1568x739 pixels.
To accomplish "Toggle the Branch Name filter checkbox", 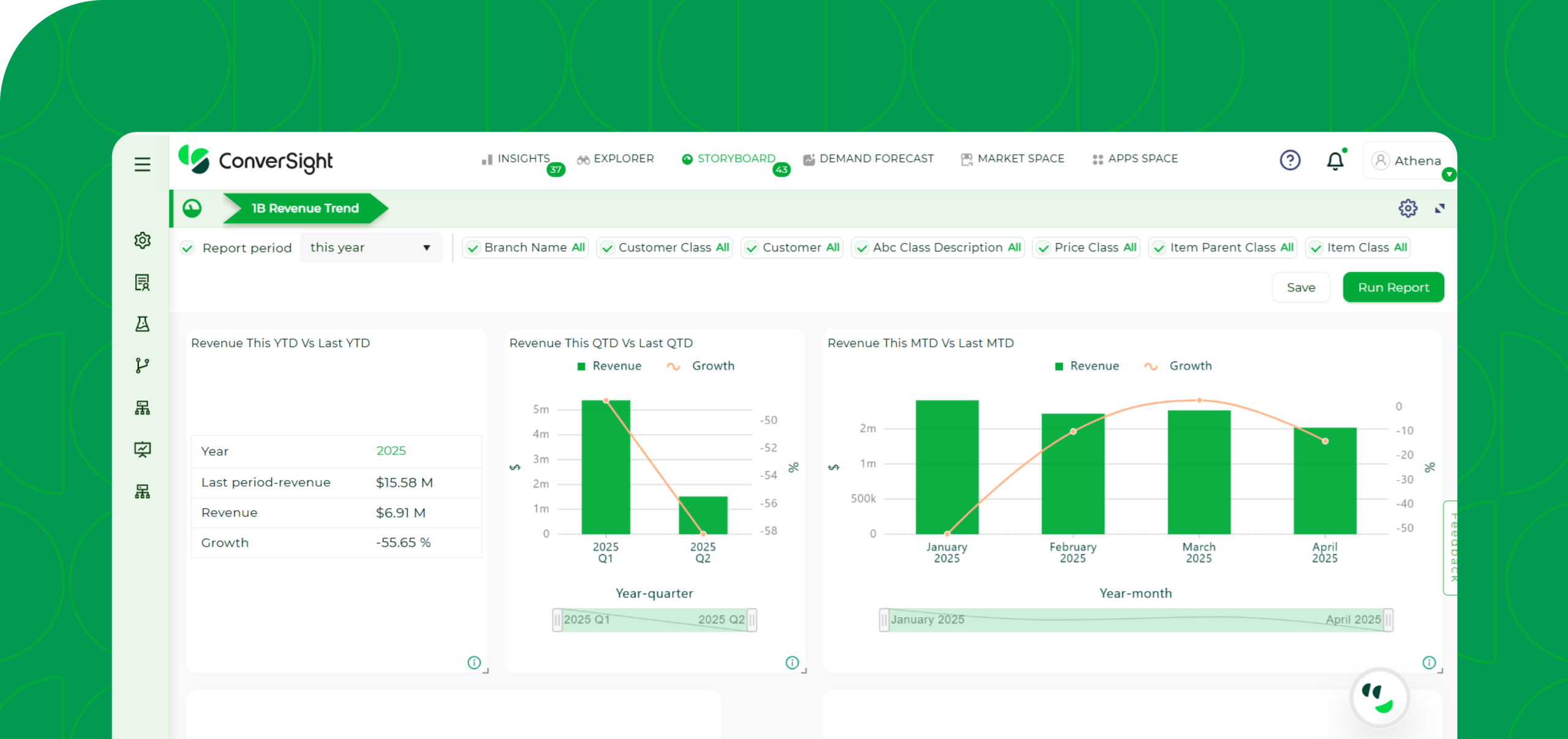I will (x=473, y=248).
